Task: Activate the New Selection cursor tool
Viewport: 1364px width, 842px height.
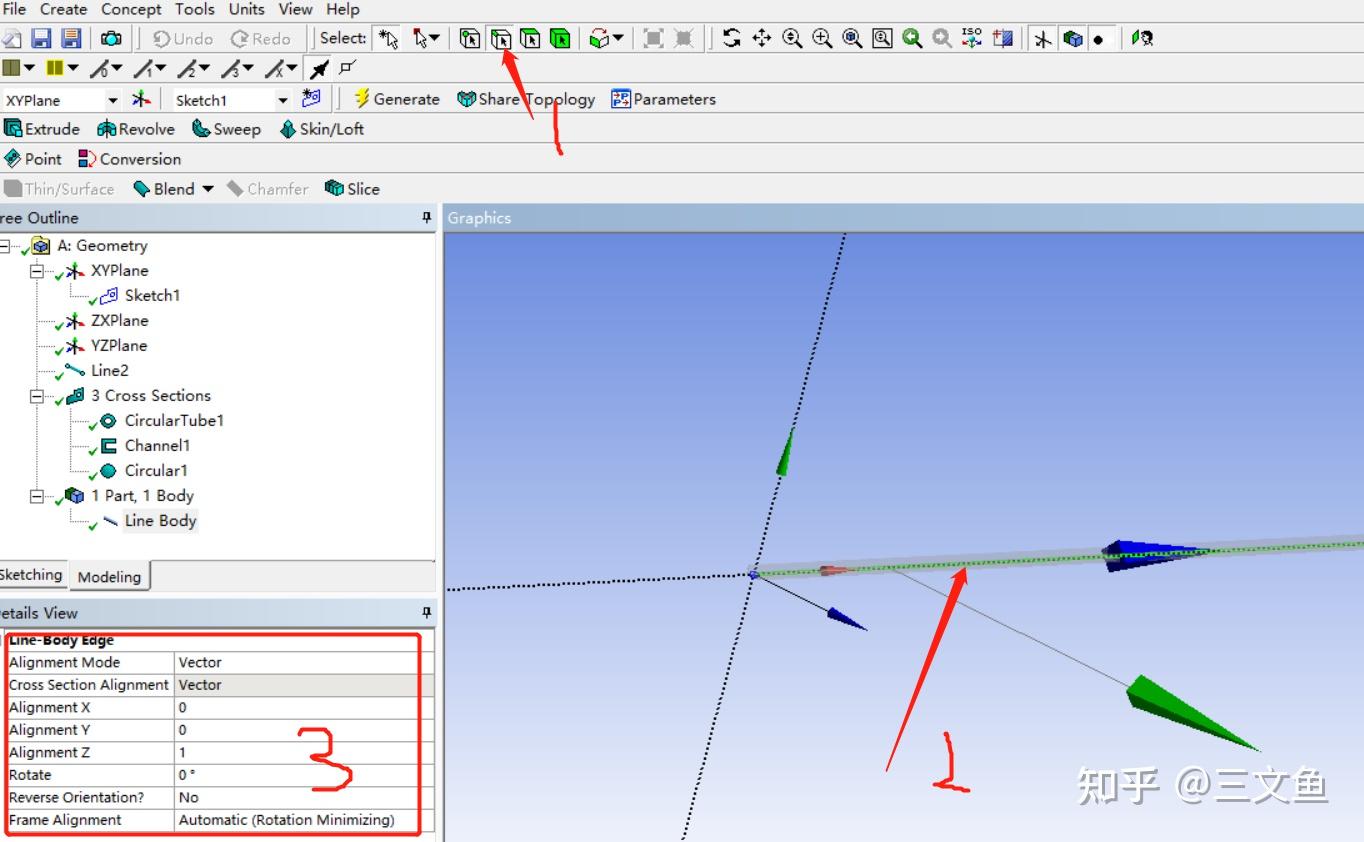Action: (387, 38)
